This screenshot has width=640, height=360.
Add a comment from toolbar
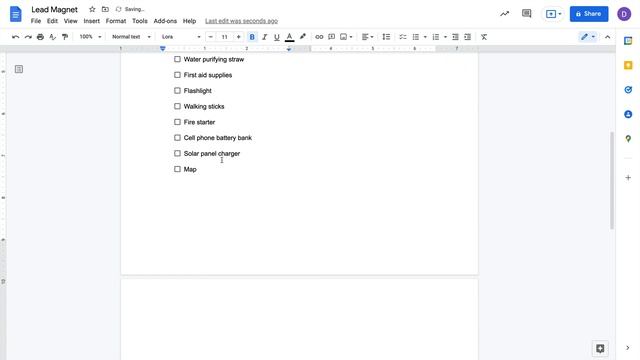pyautogui.click(x=331, y=37)
